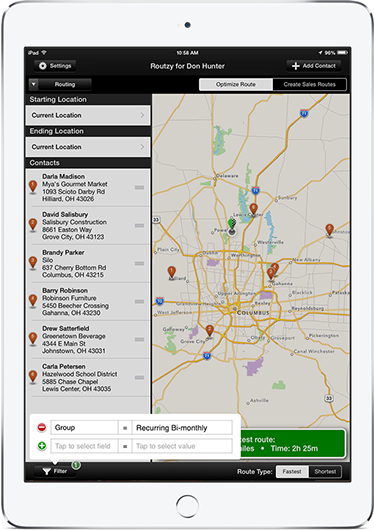
Task: Add a filter row with the green plus
Action: 42,446
